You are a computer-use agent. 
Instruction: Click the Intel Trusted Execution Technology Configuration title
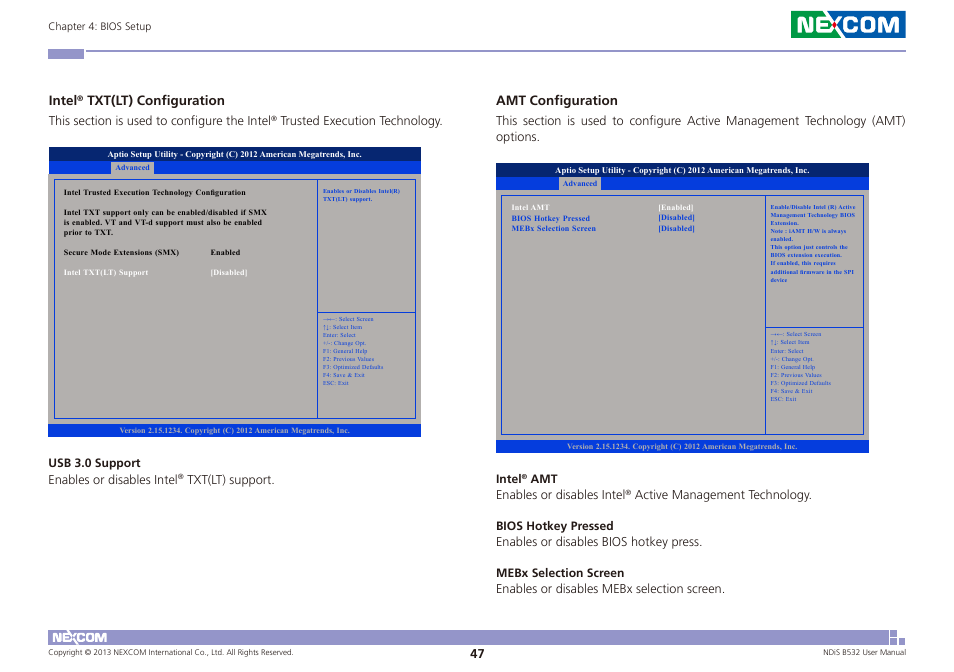(x=155, y=192)
